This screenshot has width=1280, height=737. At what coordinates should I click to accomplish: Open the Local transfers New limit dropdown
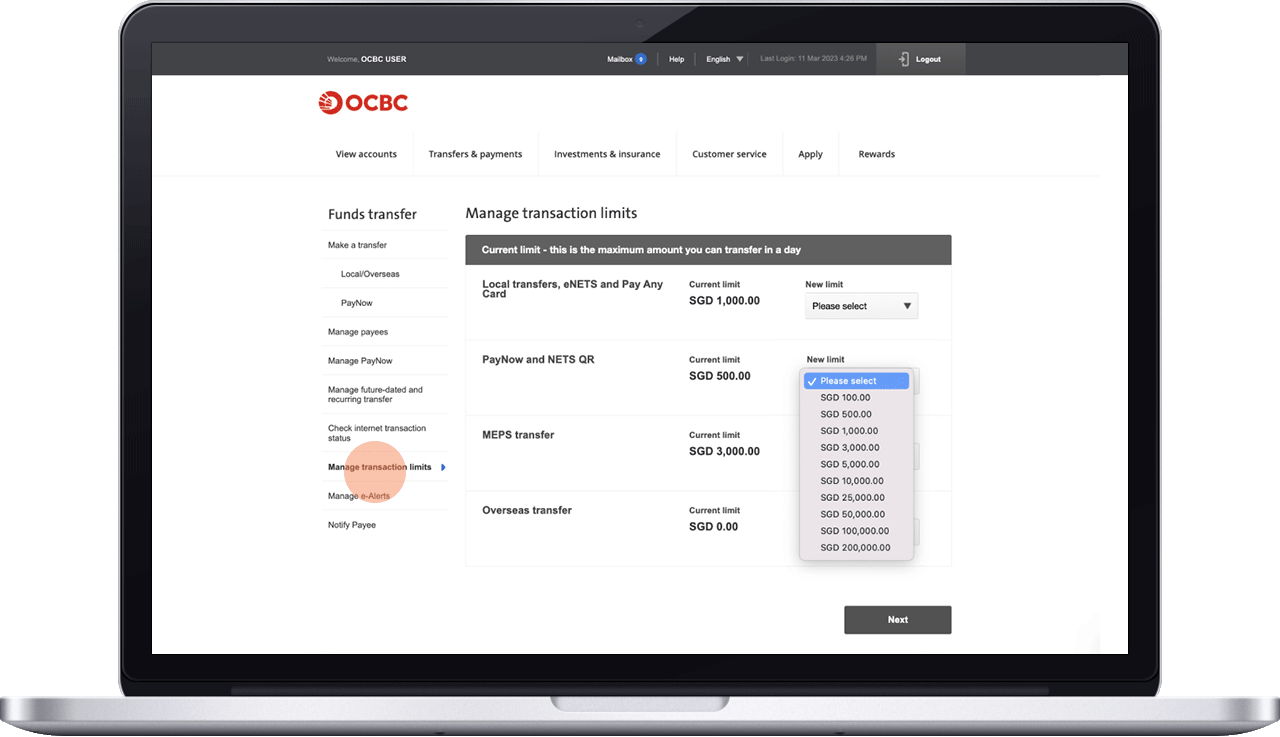[x=861, y=306]
